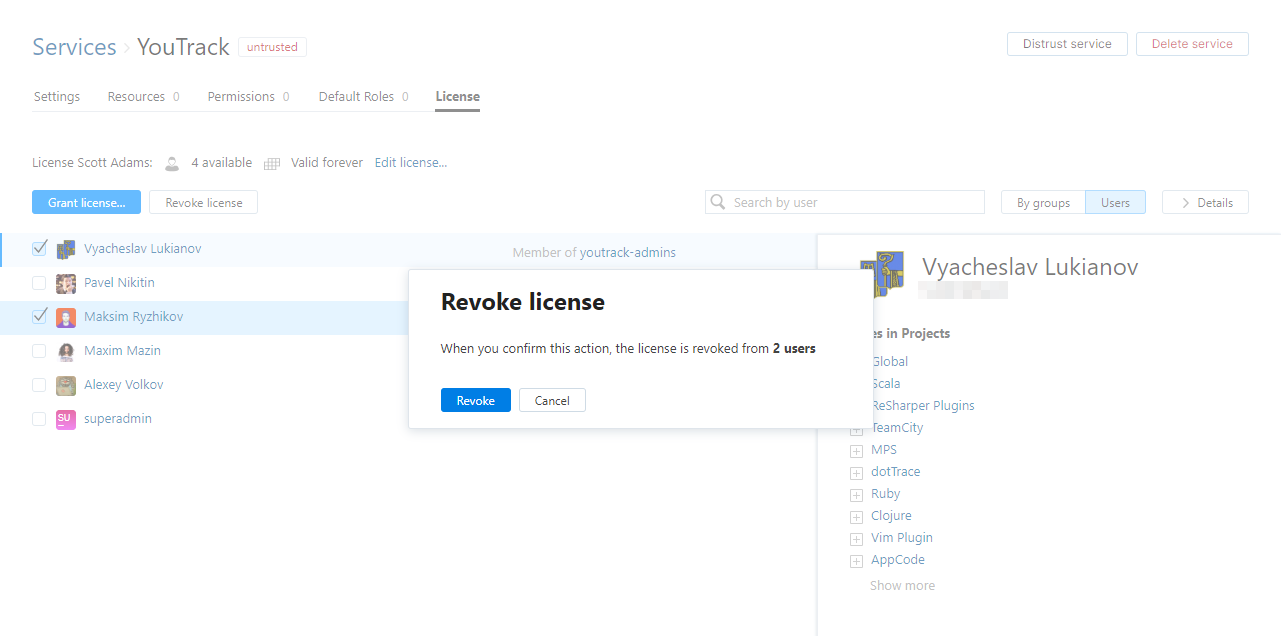Open superadmin user link
Viewport: 1281px width, 636px height.
[118, 419]
